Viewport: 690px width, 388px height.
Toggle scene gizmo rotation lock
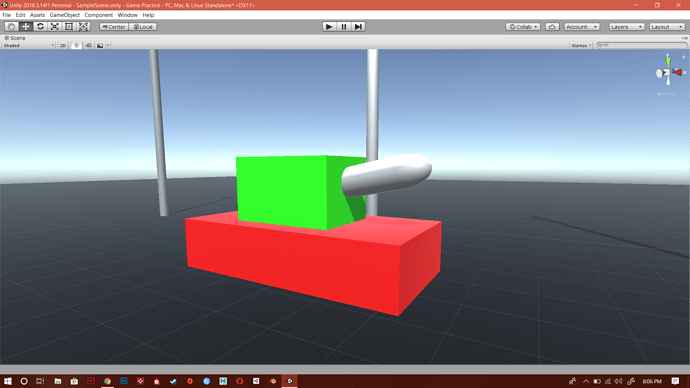pyautogui.click(x=683, y=57)
